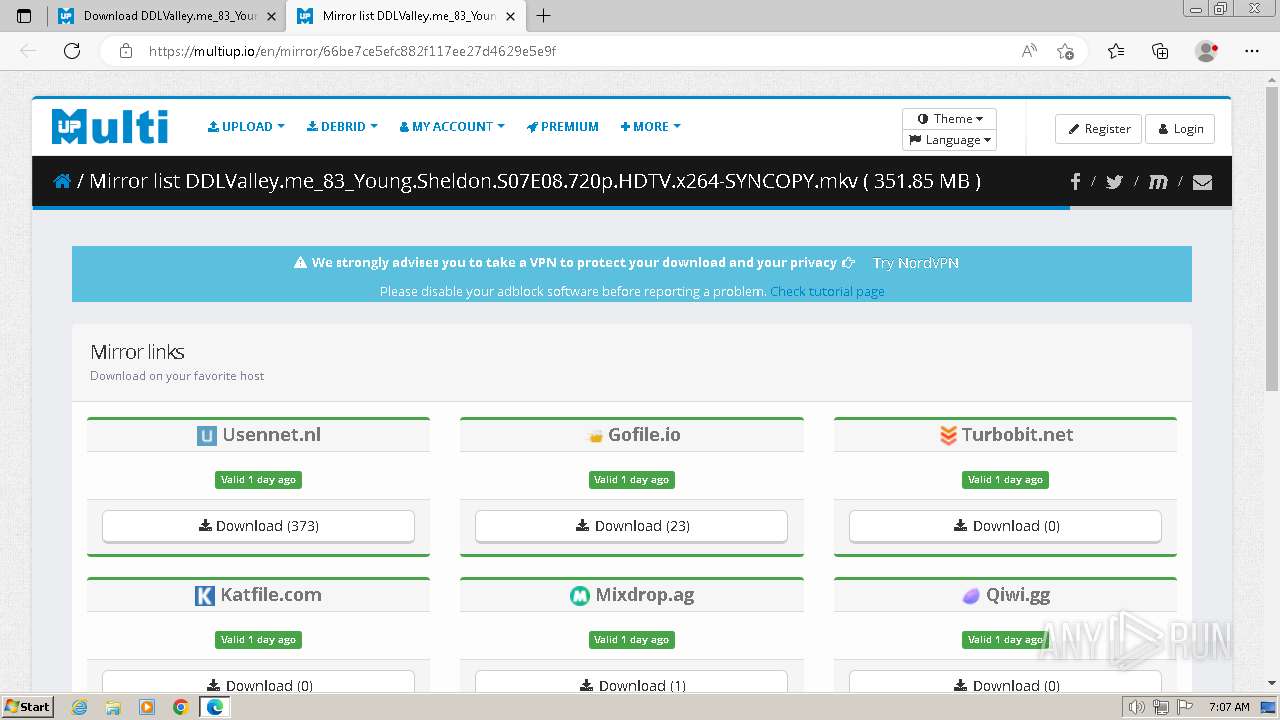Click the Mixdrop.ag host title
1280x720 pixels.
644,595
